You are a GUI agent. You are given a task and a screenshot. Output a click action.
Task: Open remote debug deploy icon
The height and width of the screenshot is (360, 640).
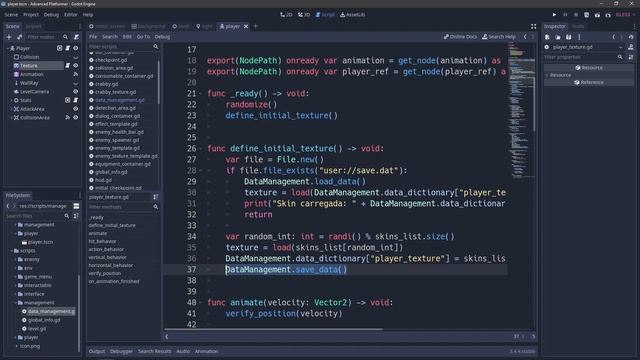point(587,15)
